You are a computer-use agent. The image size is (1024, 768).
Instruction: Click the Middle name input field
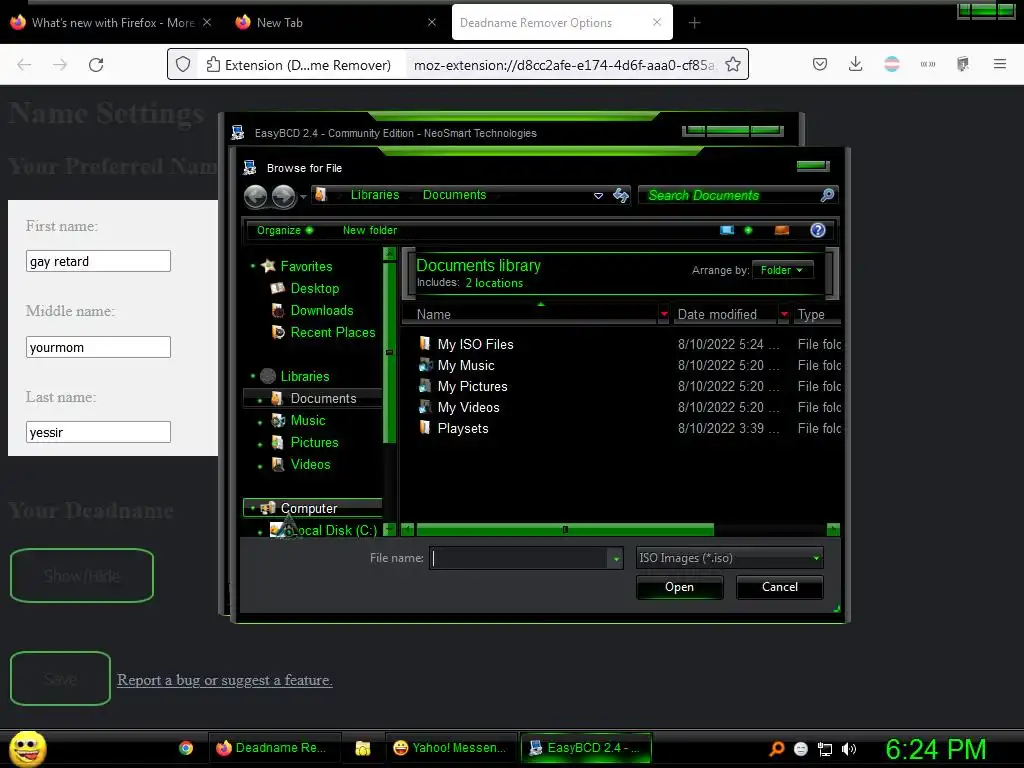click(98, 347)
